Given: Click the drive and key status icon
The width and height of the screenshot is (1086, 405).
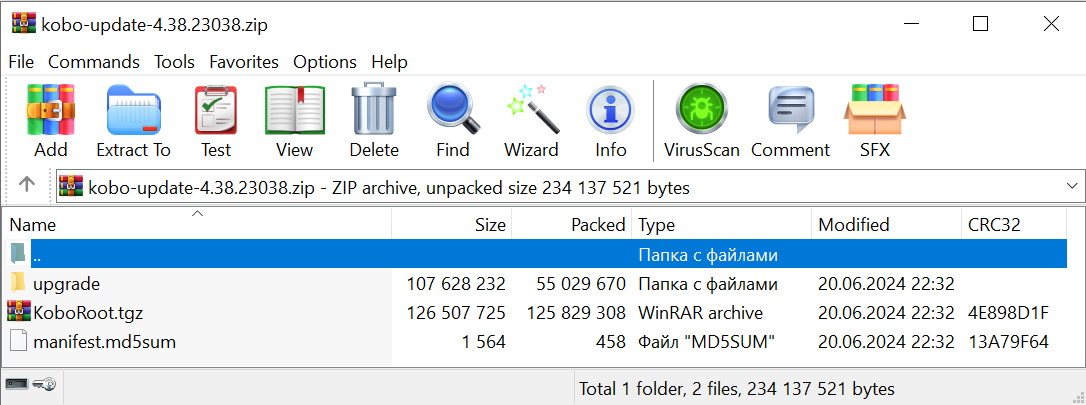Looking at the screenshot, I should click(x=31, y=385).
